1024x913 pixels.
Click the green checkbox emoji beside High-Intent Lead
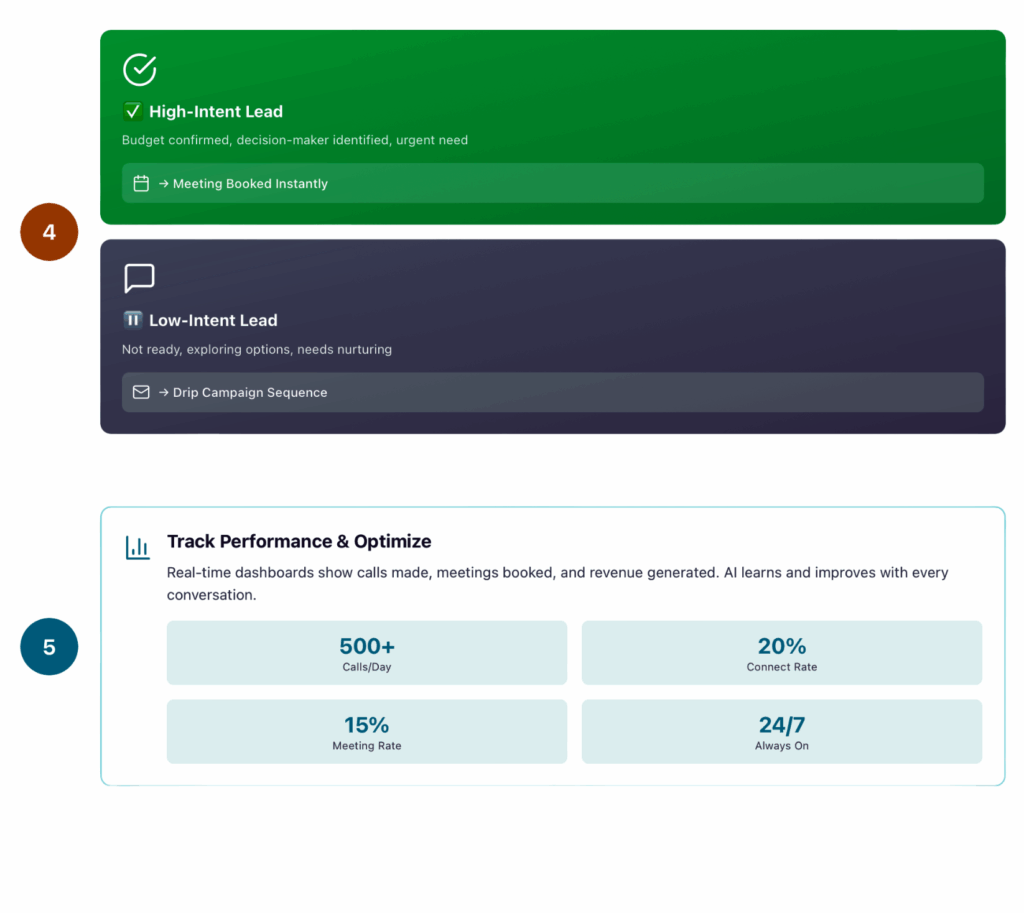(x=132, y=112)
